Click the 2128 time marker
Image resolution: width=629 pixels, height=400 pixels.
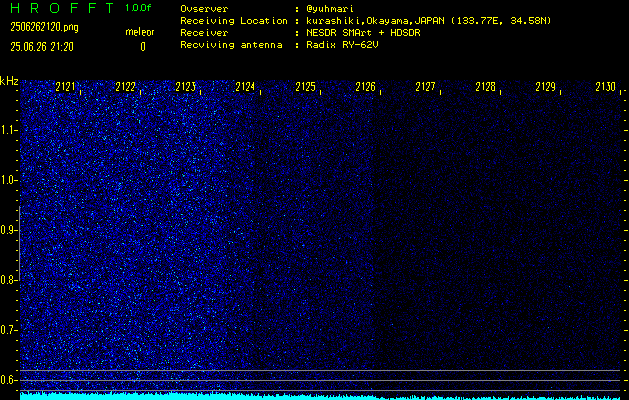click(485, 87)
